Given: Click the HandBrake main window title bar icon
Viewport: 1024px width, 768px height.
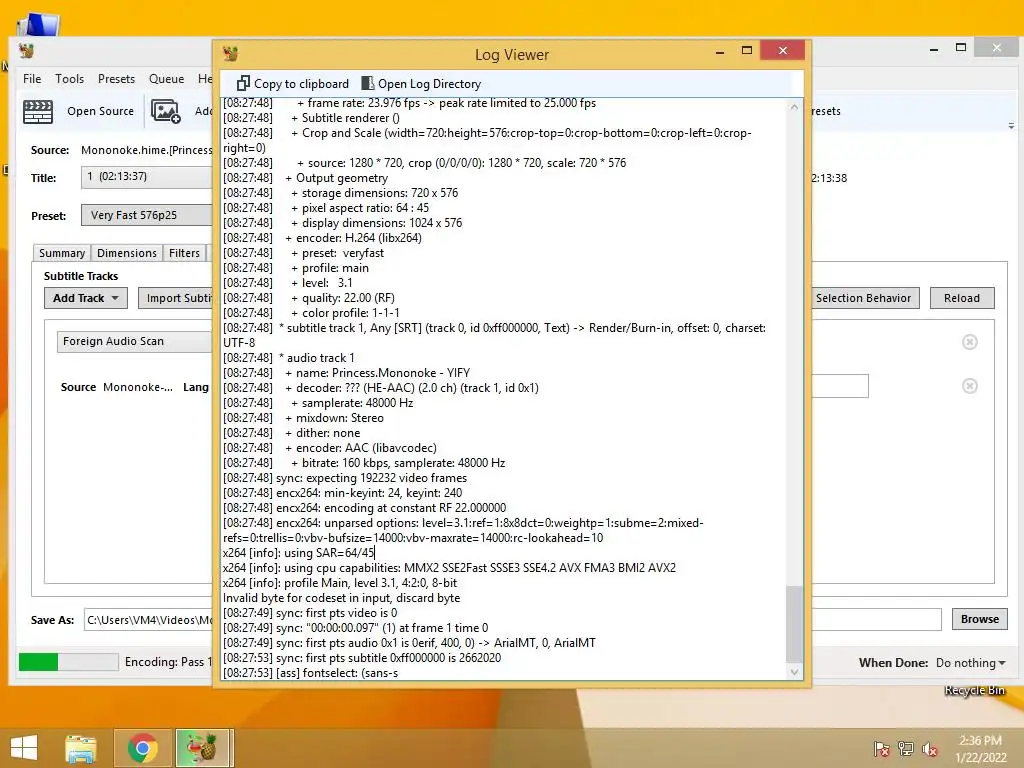Looking at the screenshot, I should 26,50.
